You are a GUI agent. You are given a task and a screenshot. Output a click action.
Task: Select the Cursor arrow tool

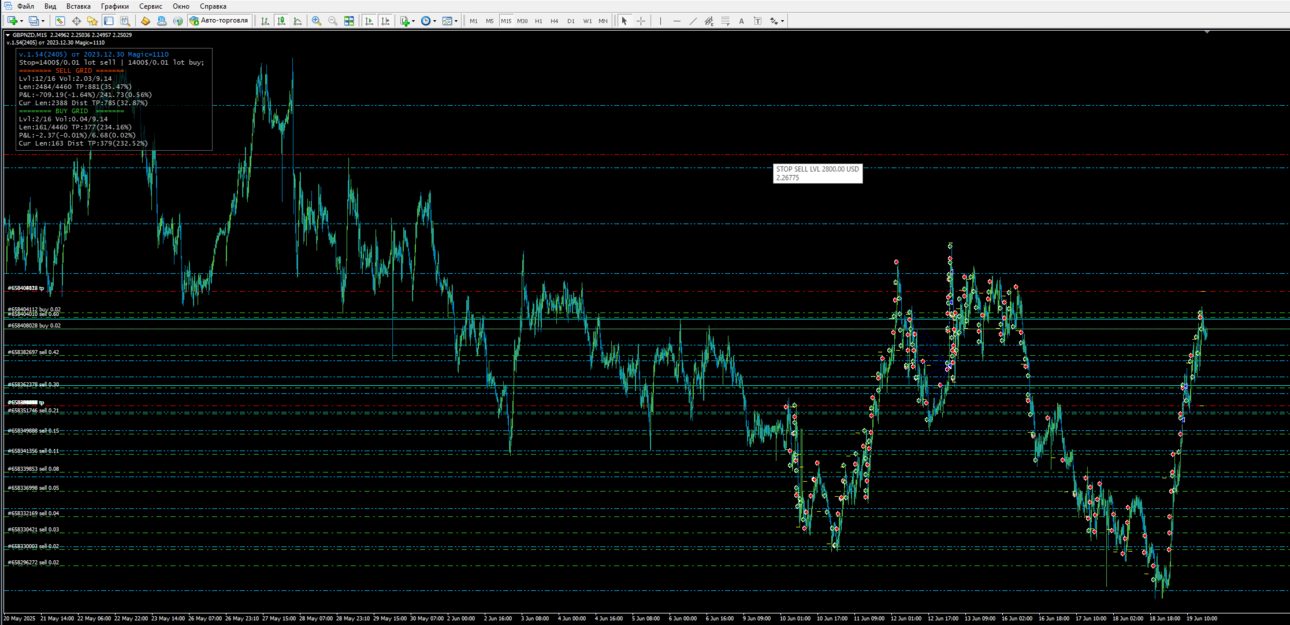(x=624, y=20)
